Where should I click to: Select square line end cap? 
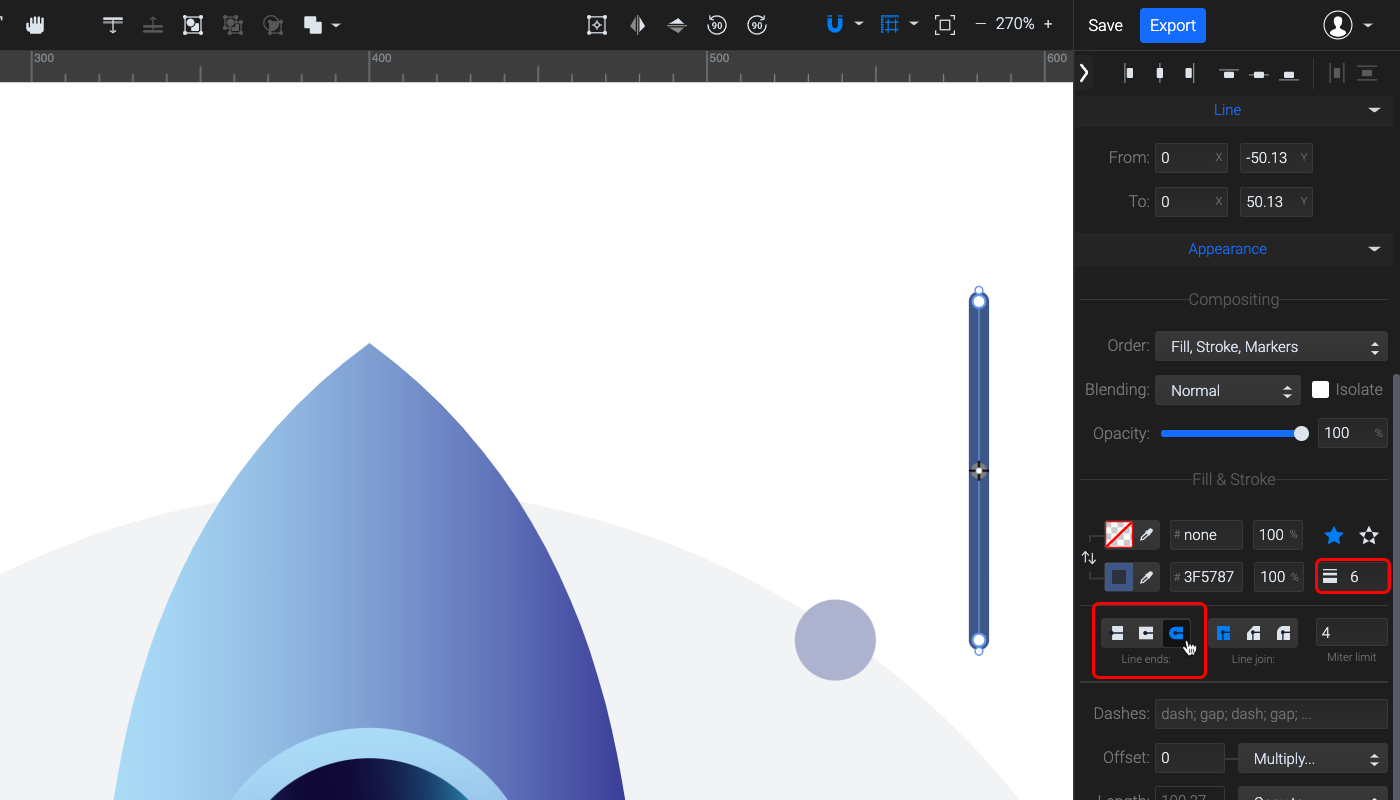1147,633
